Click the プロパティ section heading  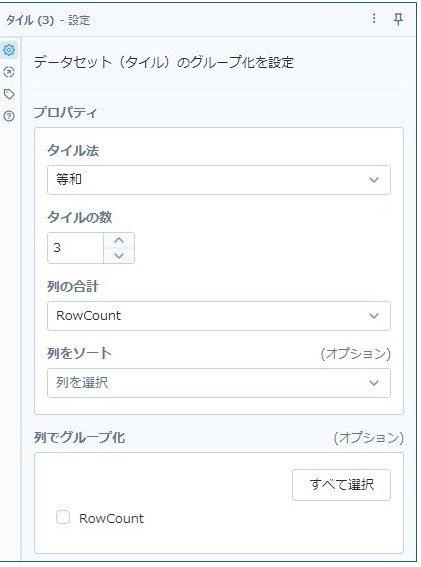click(x=65, y=112)
